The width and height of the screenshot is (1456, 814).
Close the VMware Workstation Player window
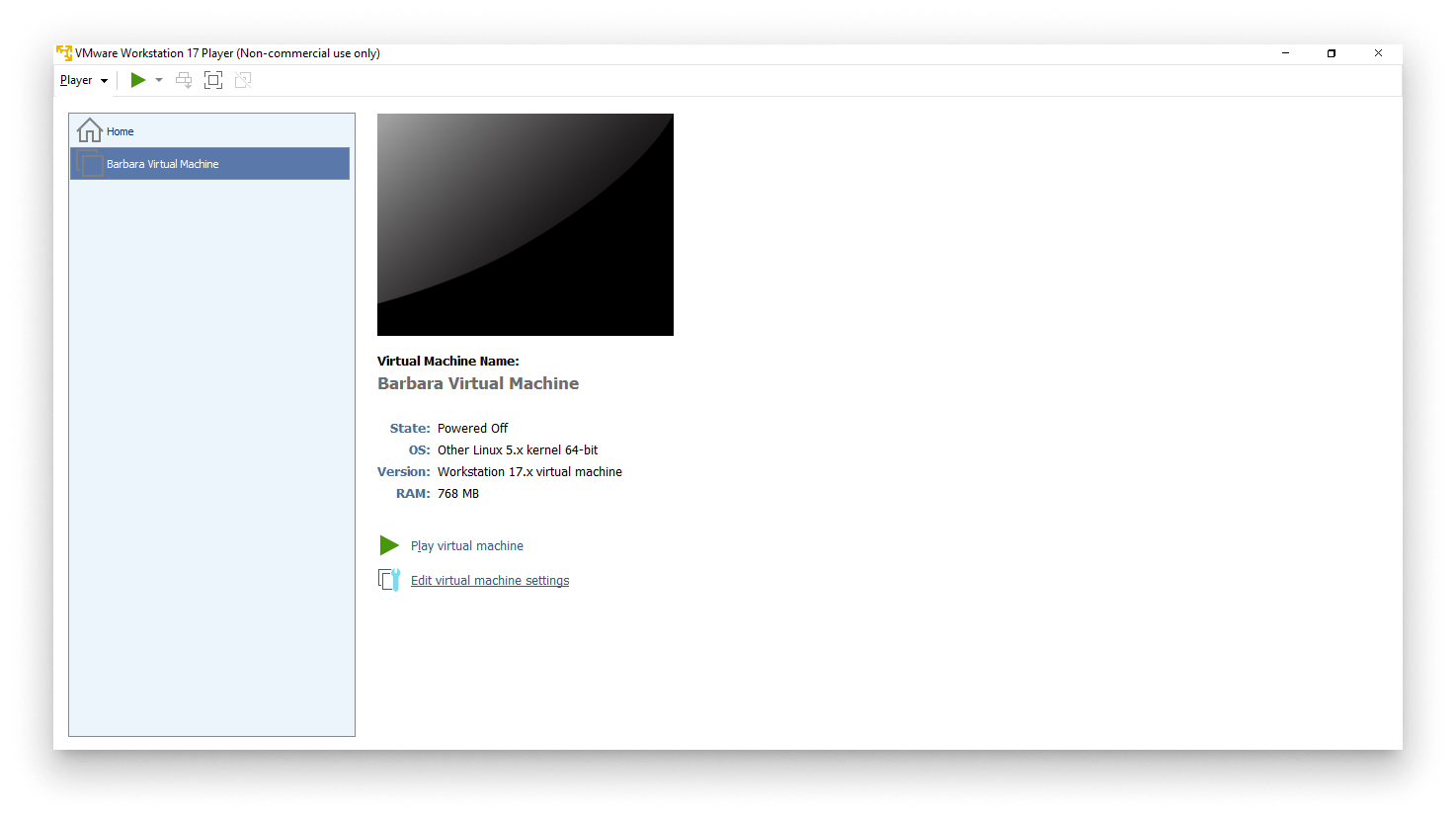1378,53
